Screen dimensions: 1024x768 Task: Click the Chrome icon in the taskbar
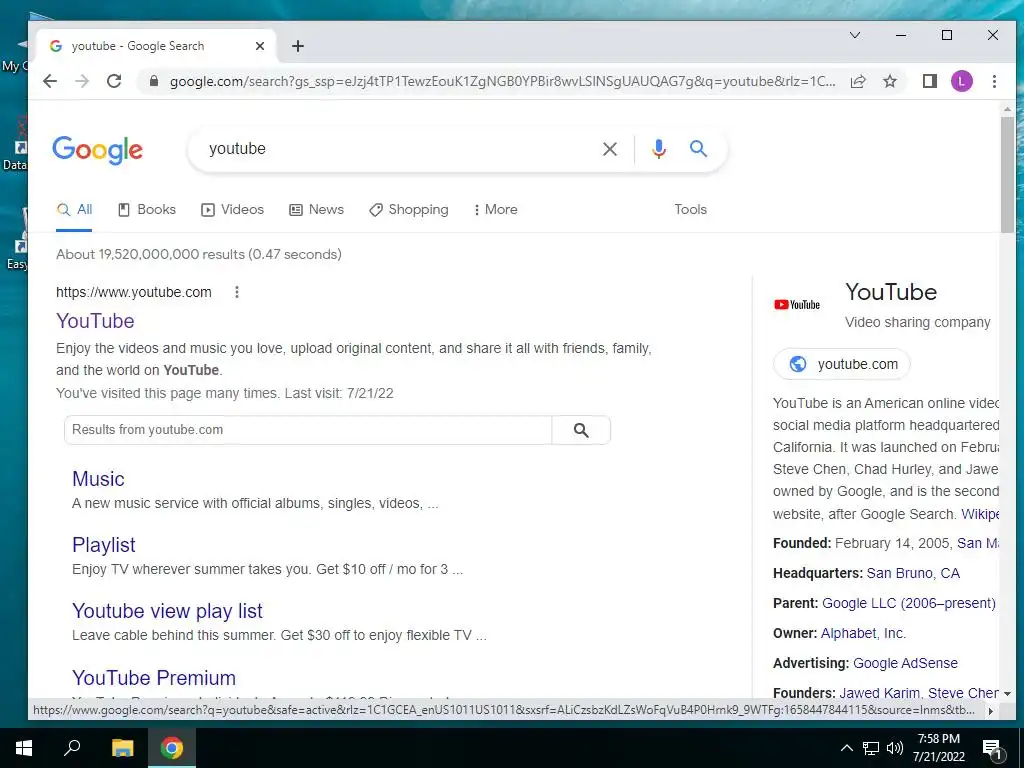tap(172, 748)
